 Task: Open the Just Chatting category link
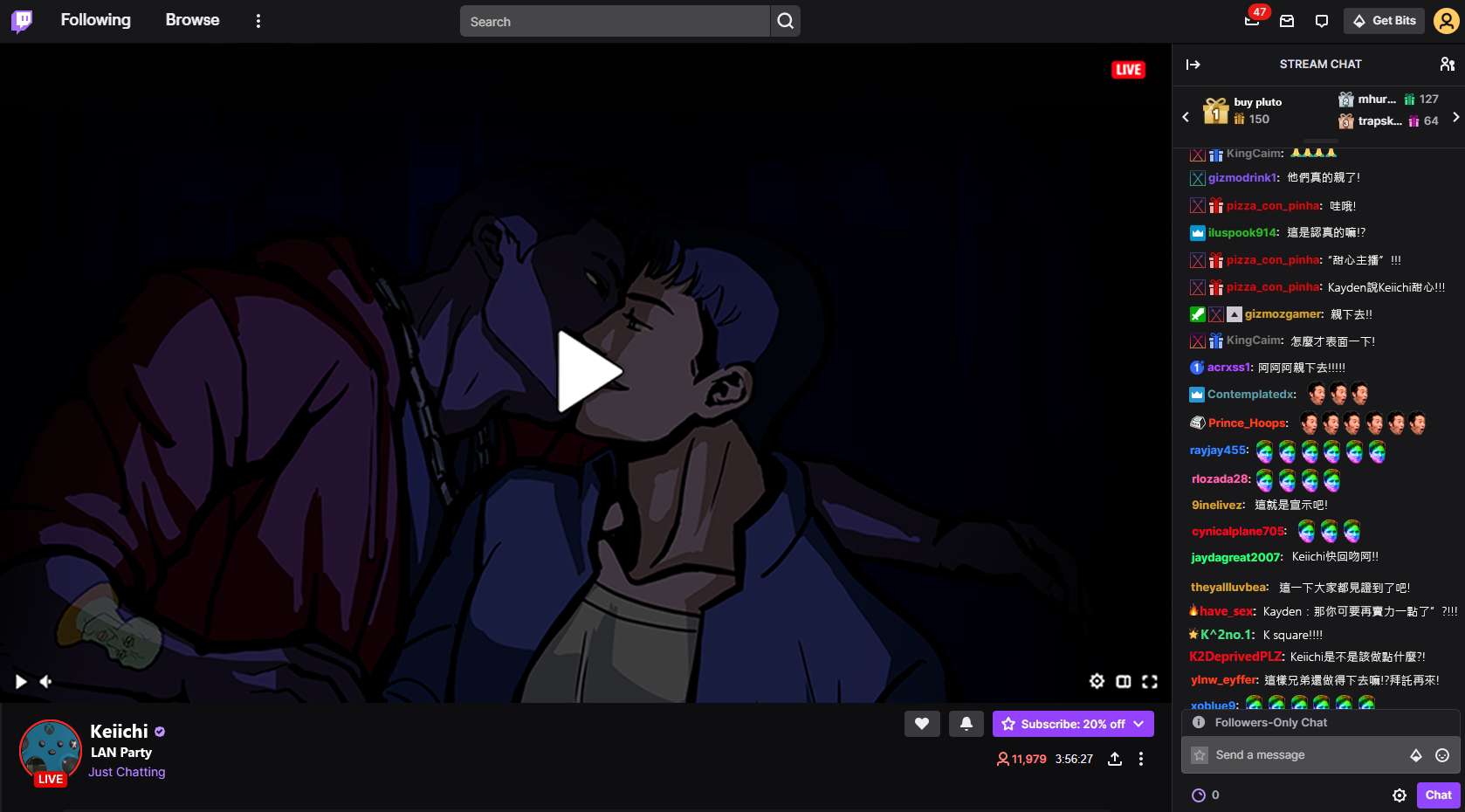pos(127,772)
